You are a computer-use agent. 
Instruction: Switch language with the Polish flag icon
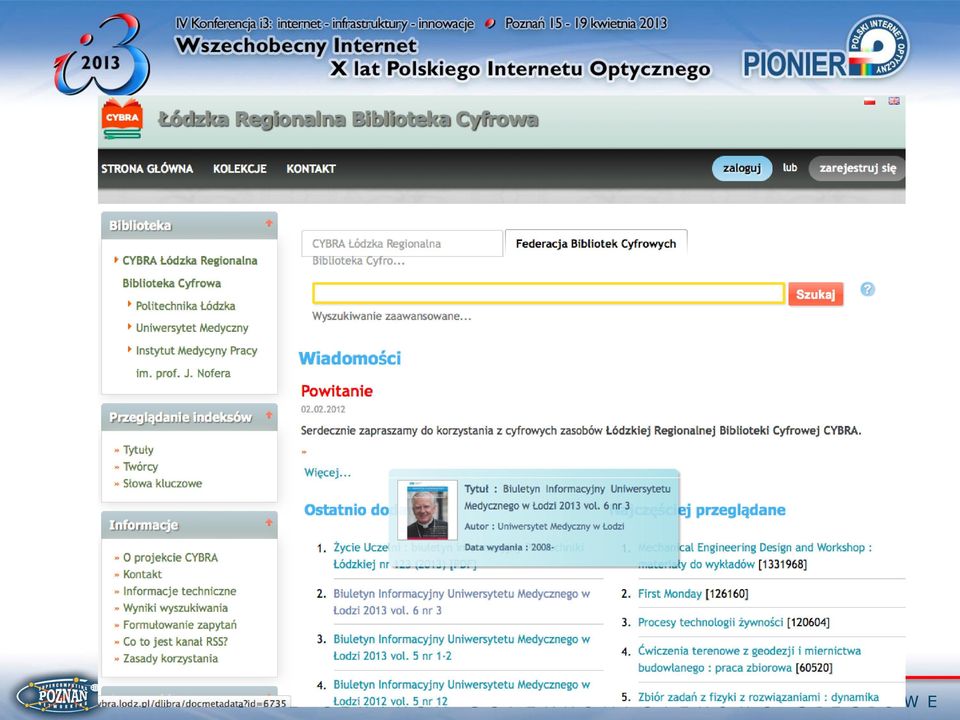coord(869,102)
